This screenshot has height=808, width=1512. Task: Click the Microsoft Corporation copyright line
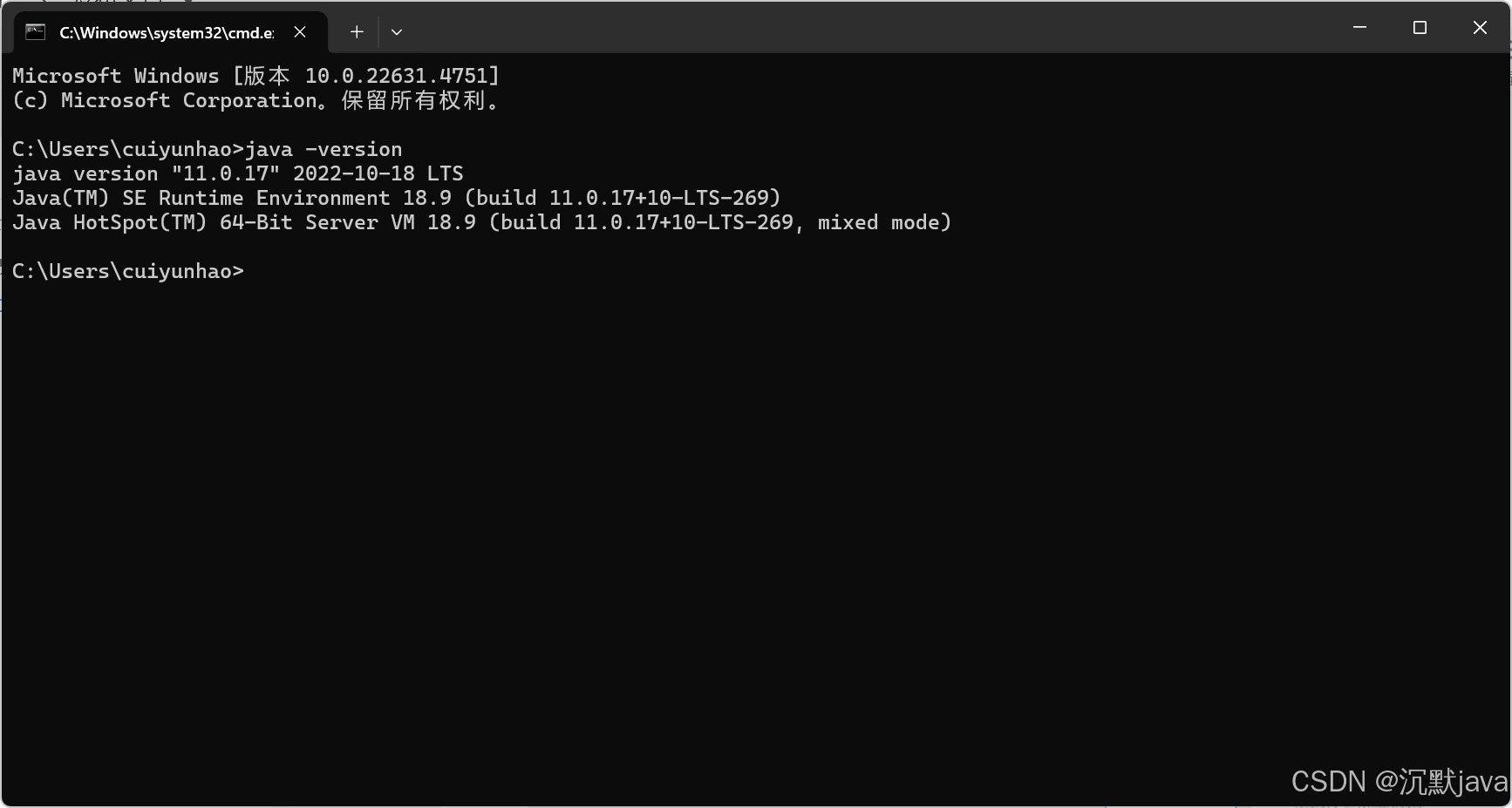tap(256, 100)
